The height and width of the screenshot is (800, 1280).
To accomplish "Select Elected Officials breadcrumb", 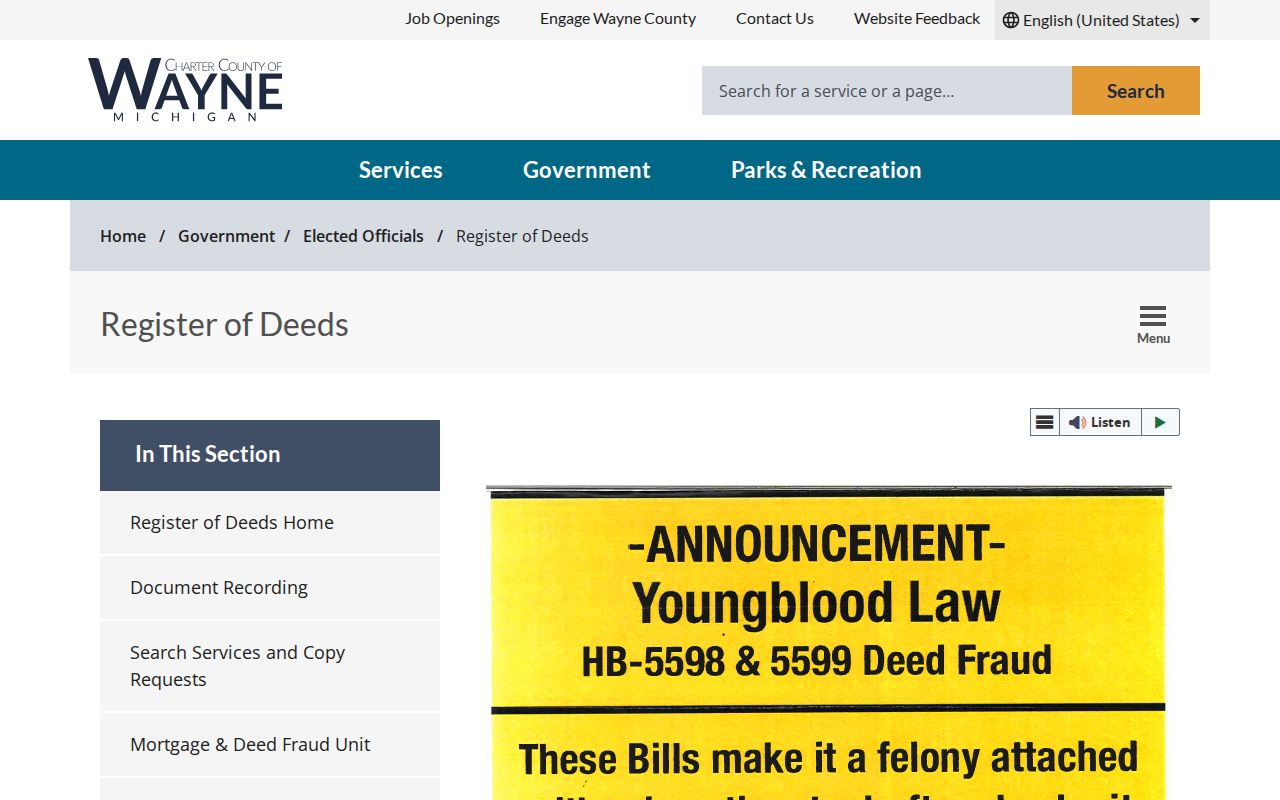I will tap(363, 236).
